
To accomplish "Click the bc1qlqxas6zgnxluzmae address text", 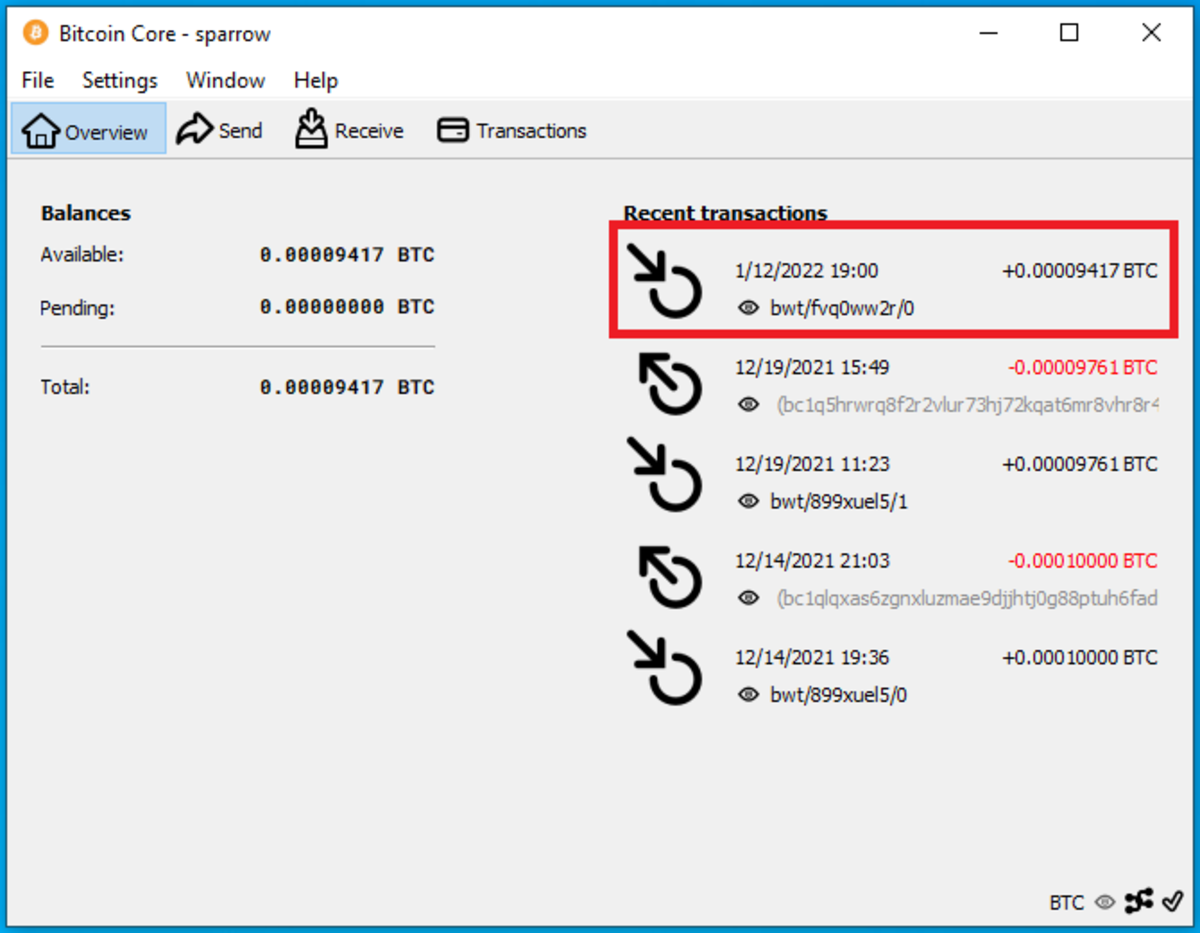I will pos(967,598).
